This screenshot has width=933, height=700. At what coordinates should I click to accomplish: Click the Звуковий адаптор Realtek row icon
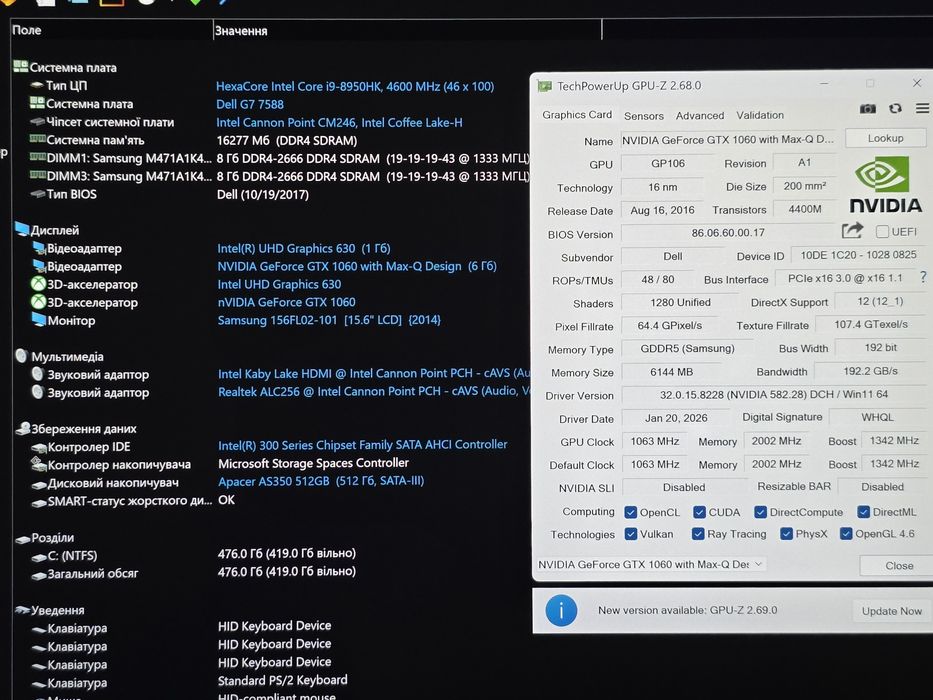[x=38, y=392]
